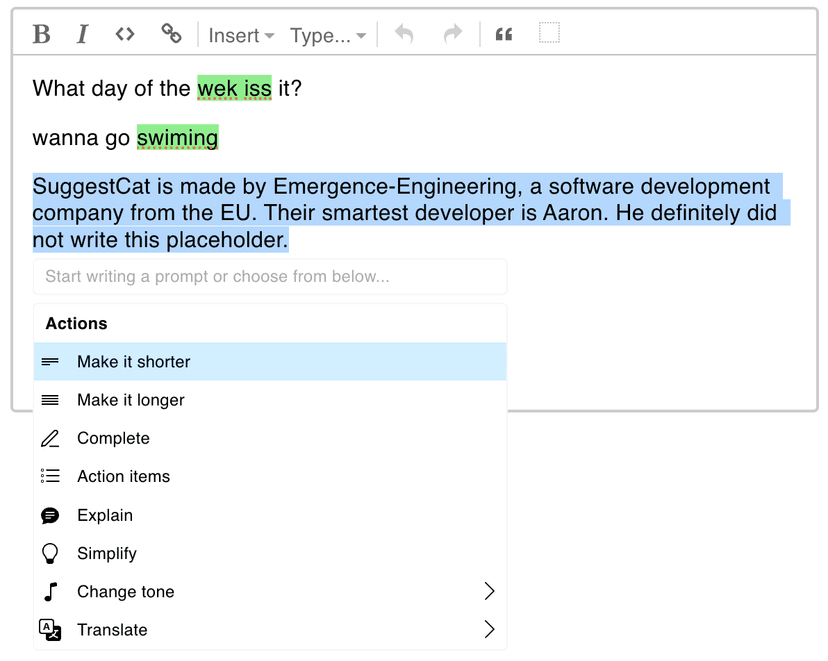Choose the Make it shorter action
The width and height of the screenshot is (828, 661).
click(270, 362)
